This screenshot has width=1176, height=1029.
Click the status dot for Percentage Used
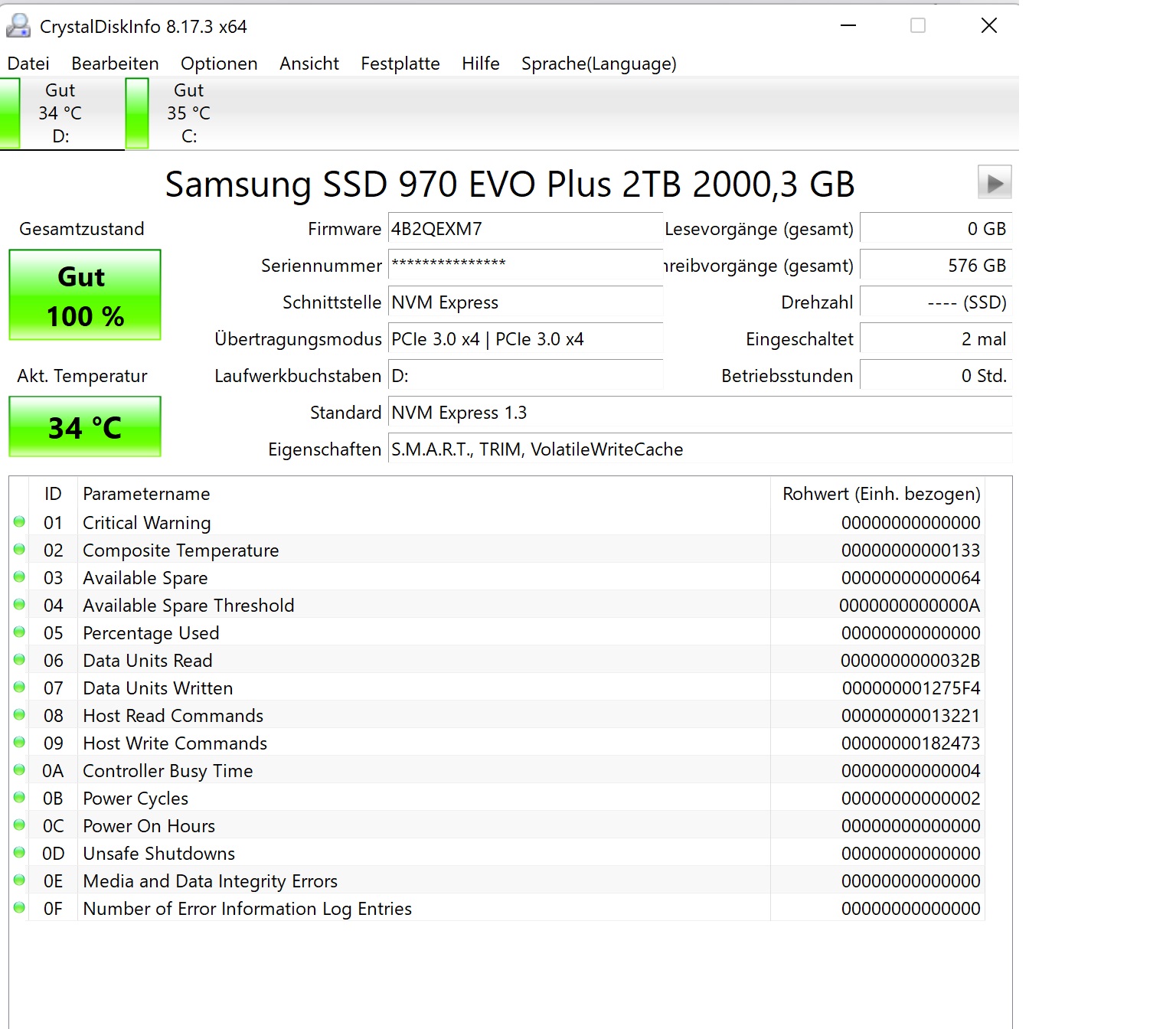[x=19, y=632]
